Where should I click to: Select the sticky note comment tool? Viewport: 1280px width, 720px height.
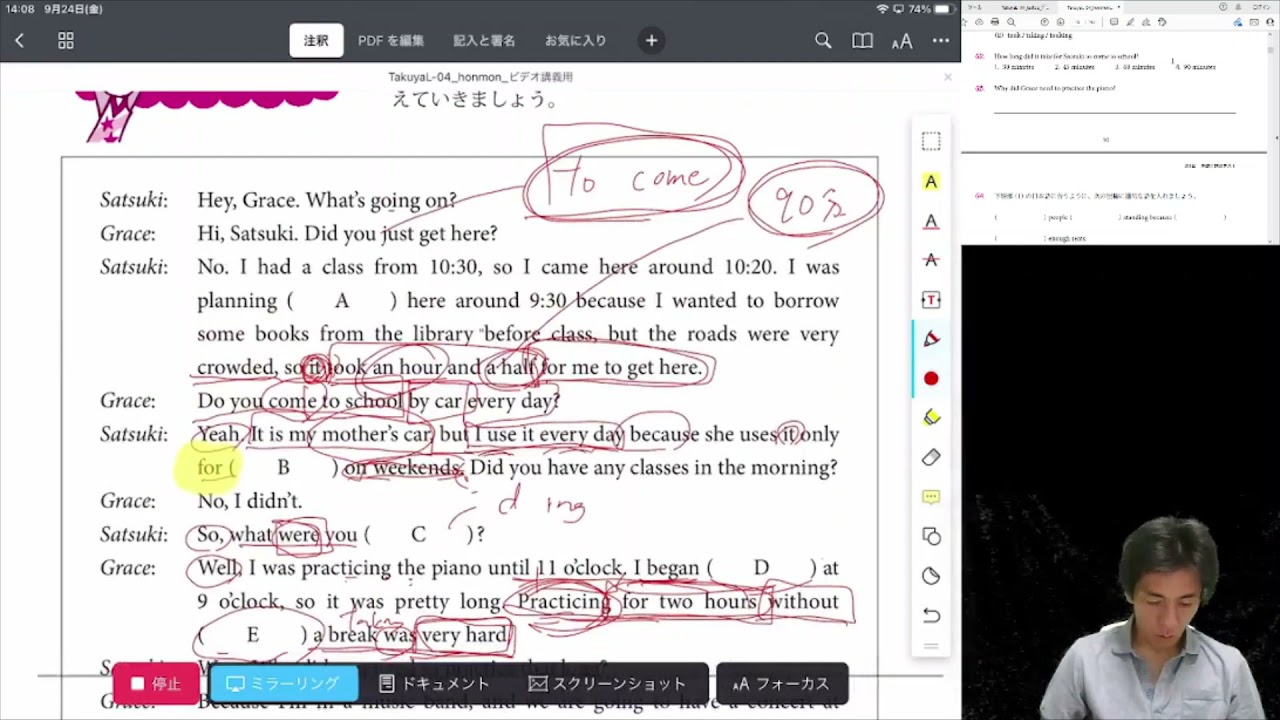tap(931, 497)
